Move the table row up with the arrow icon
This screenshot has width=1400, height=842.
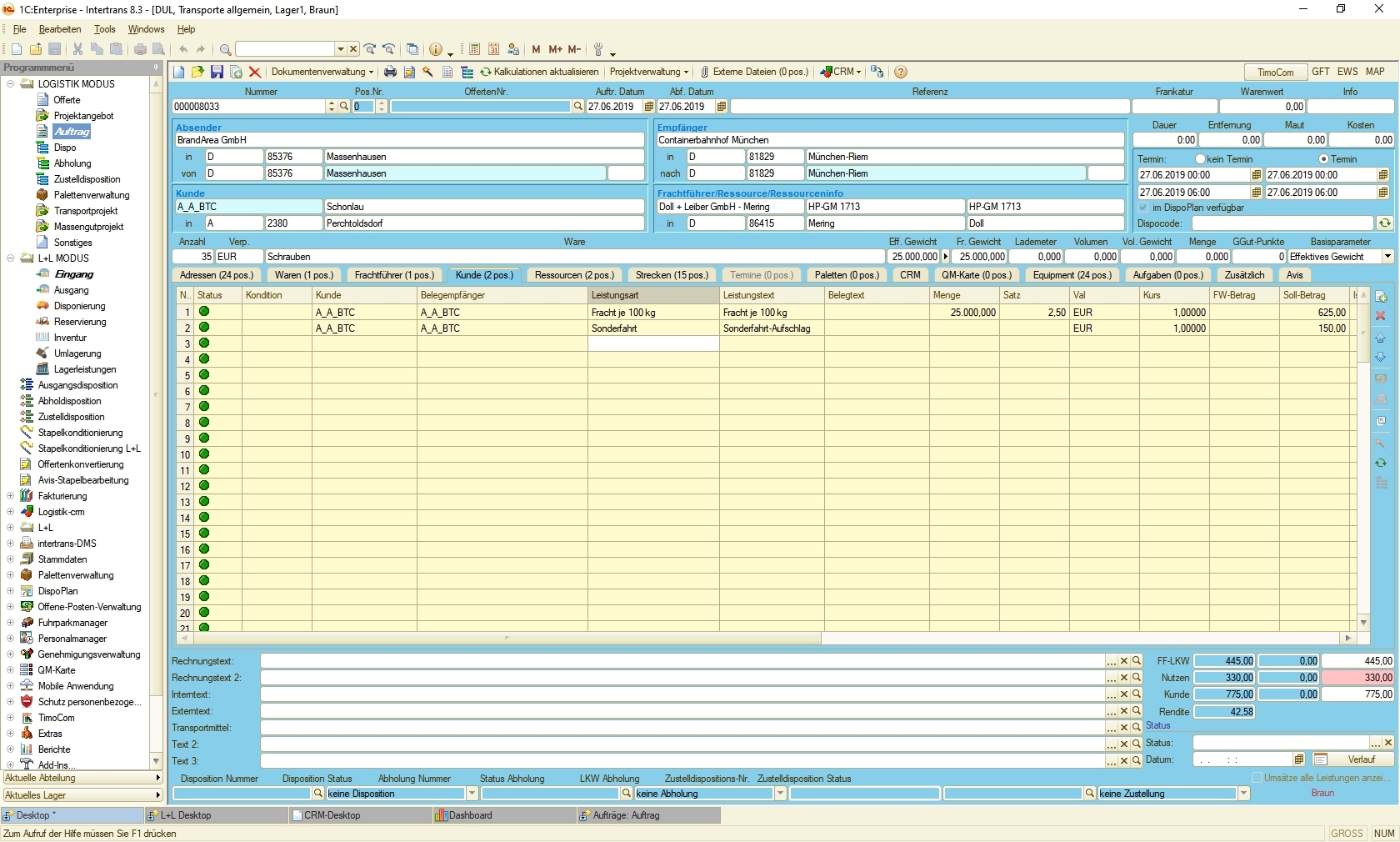click(1381, 338)
